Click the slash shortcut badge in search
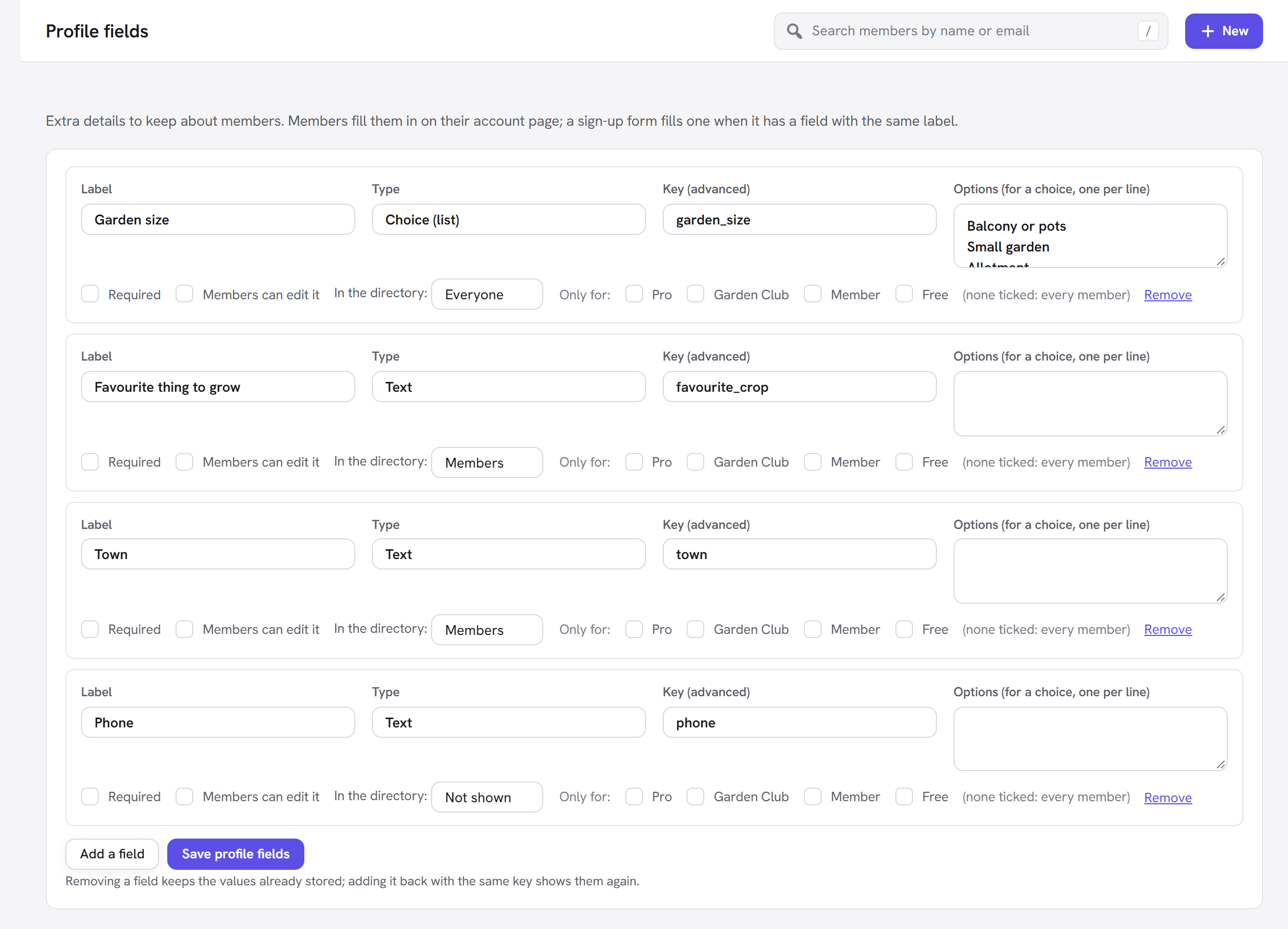1288x929 pixels. 1148,31
